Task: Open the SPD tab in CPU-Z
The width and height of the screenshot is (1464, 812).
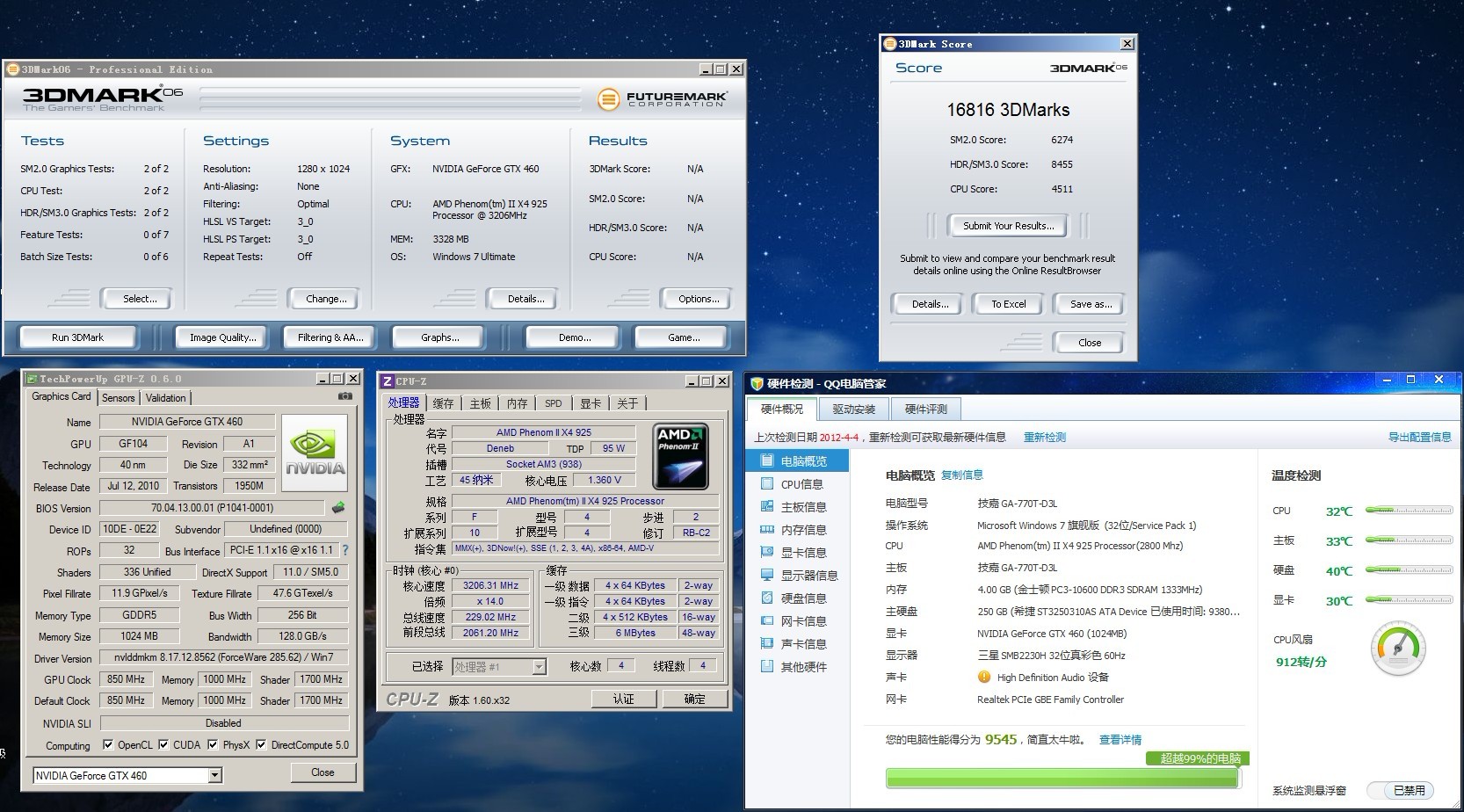Action: click(553, 403)
